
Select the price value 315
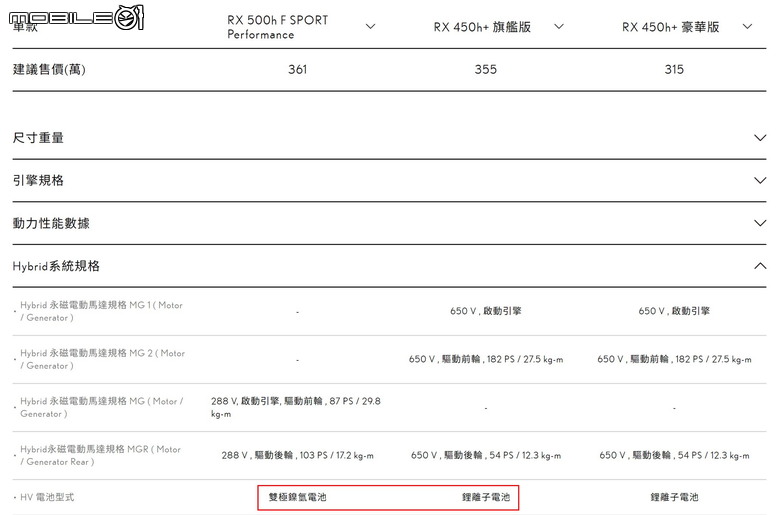coord(674,69)
